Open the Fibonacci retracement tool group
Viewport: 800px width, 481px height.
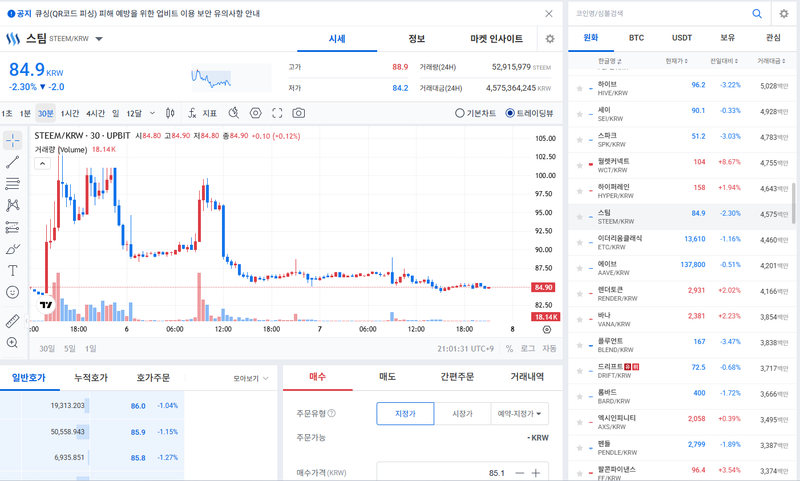[x=12, y=184]
